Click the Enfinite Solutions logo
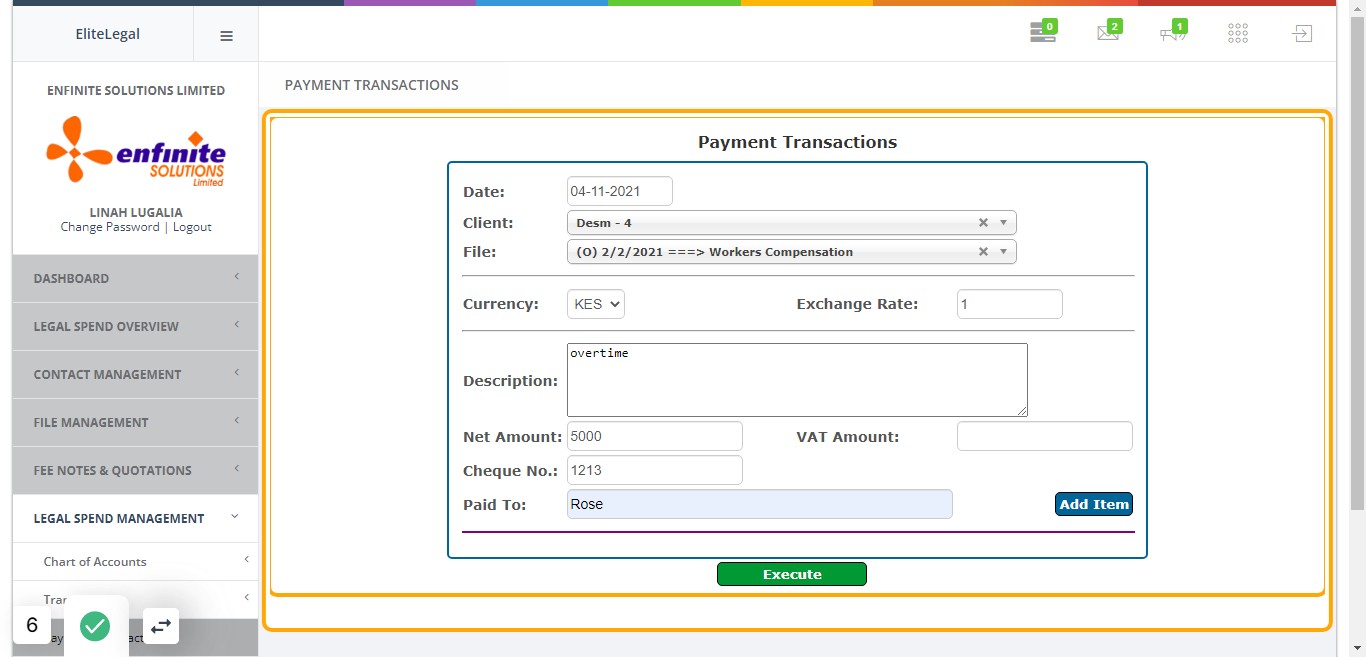This screenshot has height=657, width=1366. tap(136, 151)
